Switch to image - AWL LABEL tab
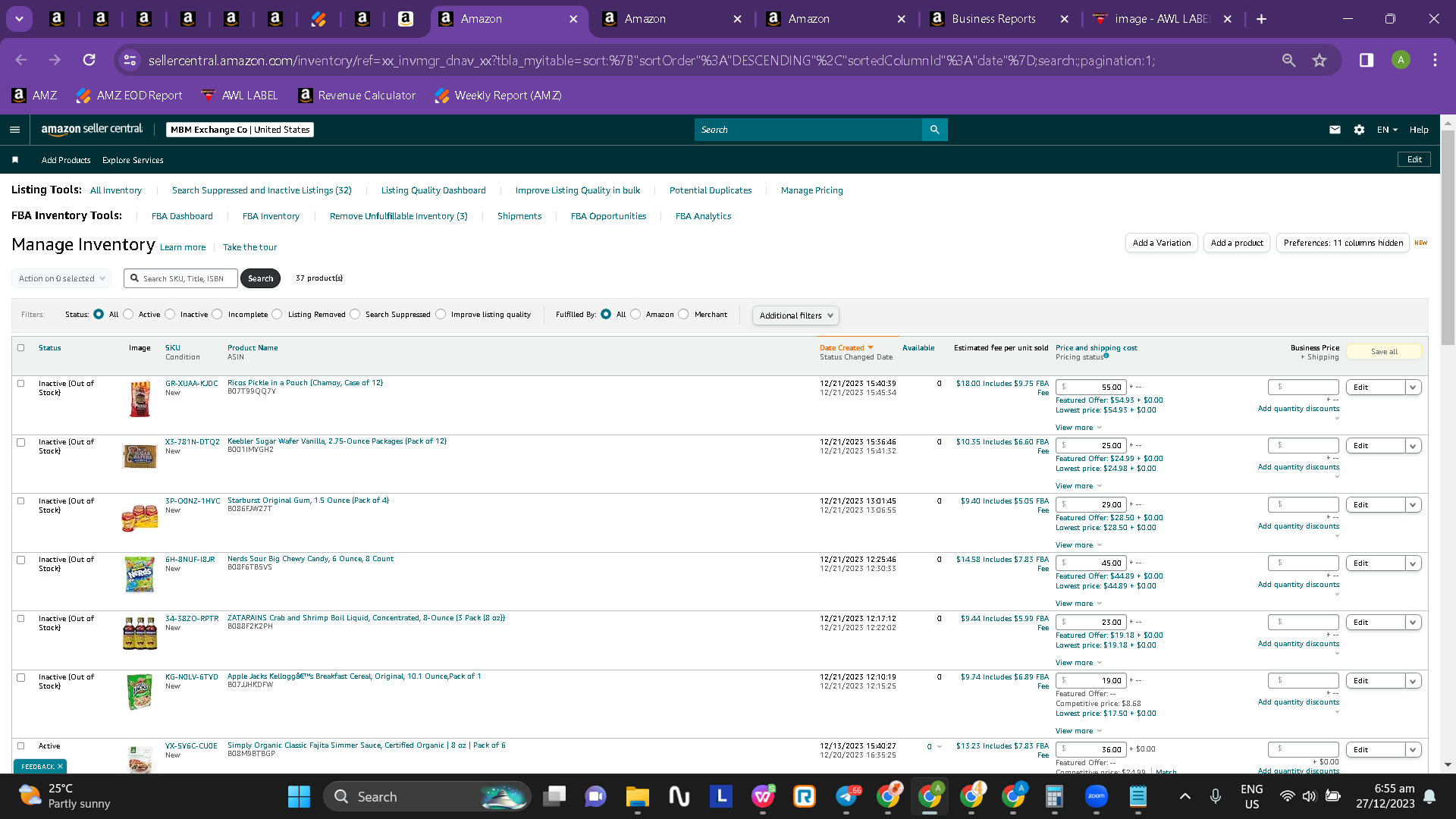 [x=1163, y=19]
